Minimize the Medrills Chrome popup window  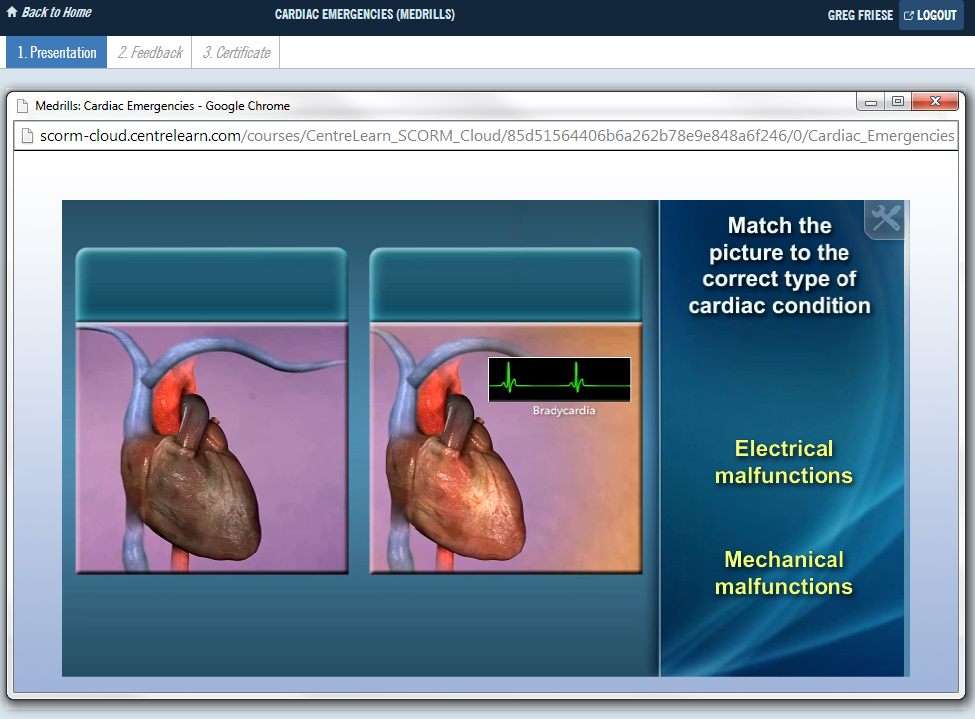(871, 102)
